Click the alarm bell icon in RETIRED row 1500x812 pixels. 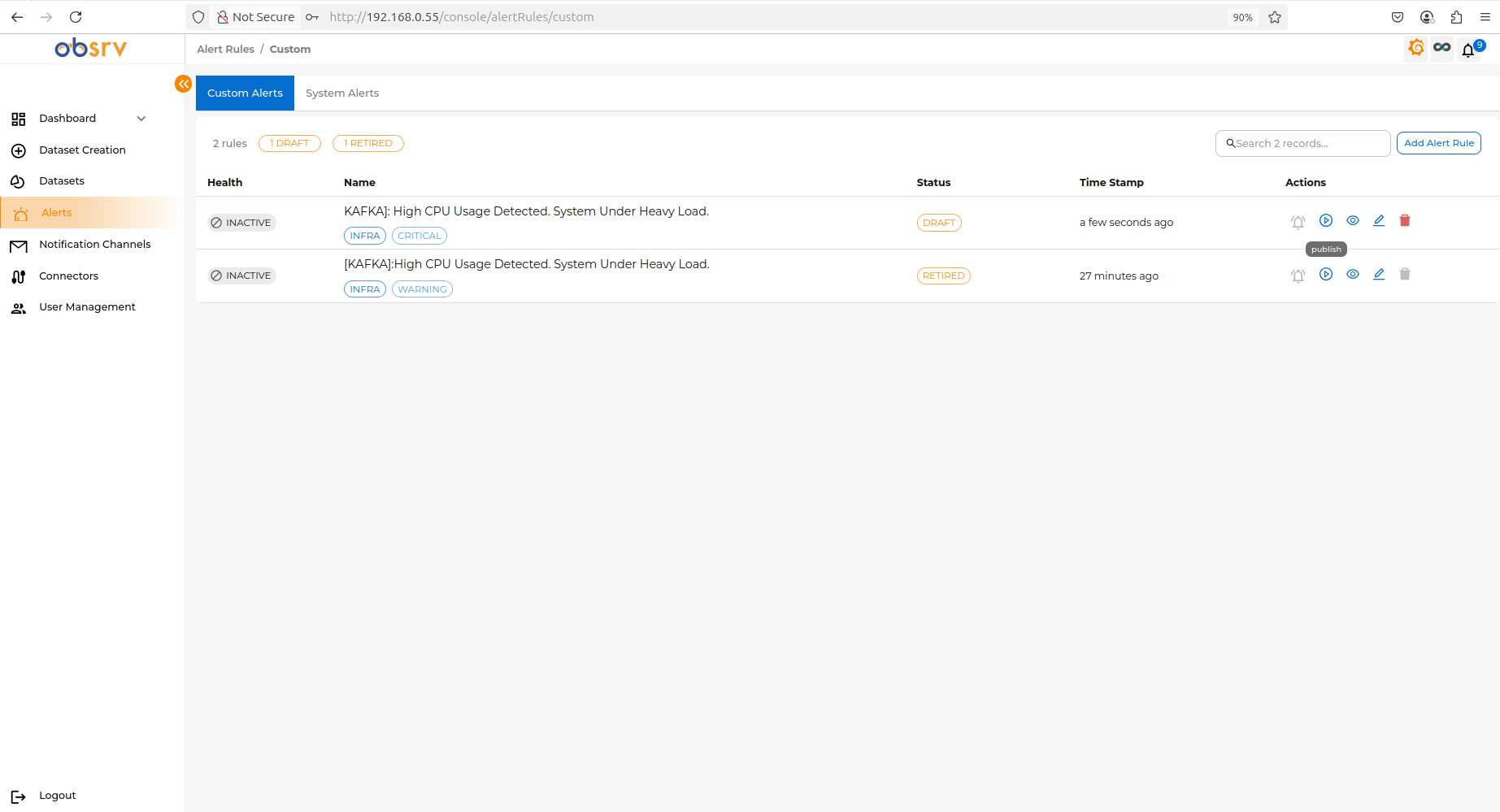[x=1298, y=276]
